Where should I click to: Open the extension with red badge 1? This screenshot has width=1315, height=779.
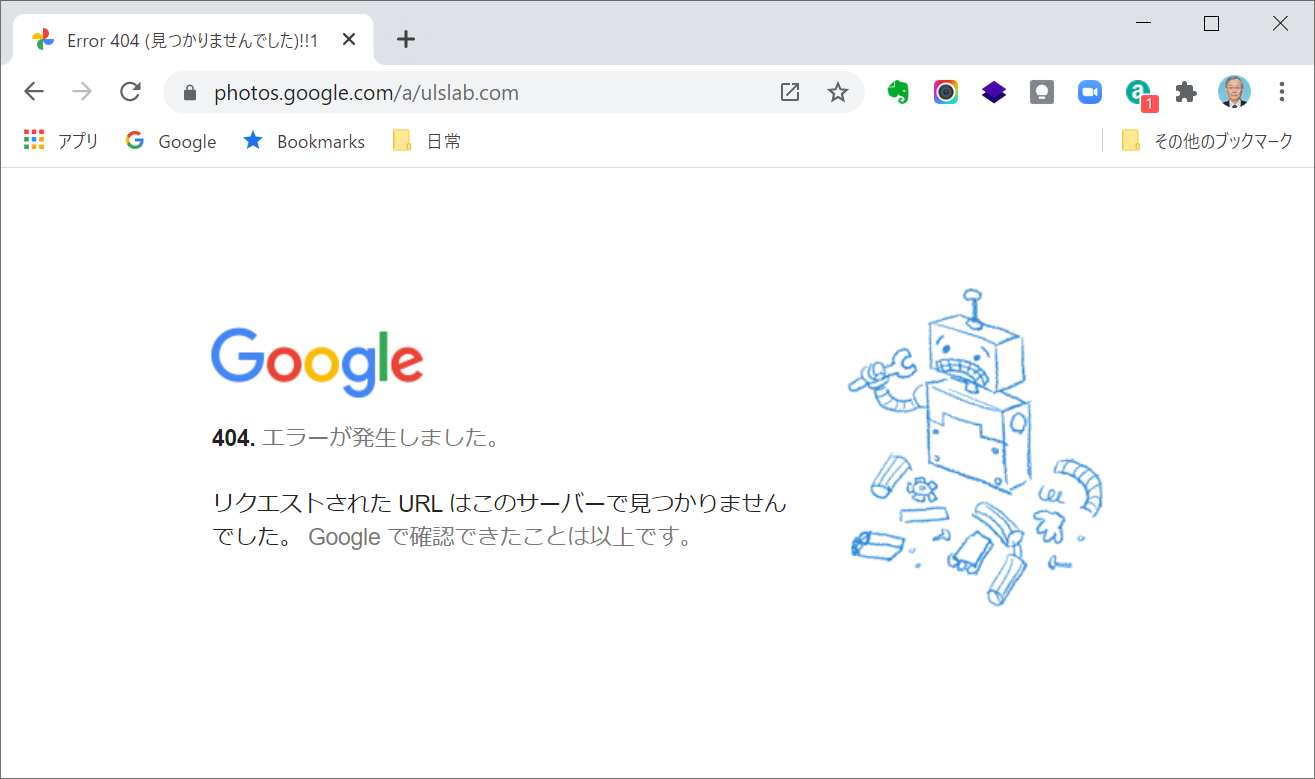1138,93
